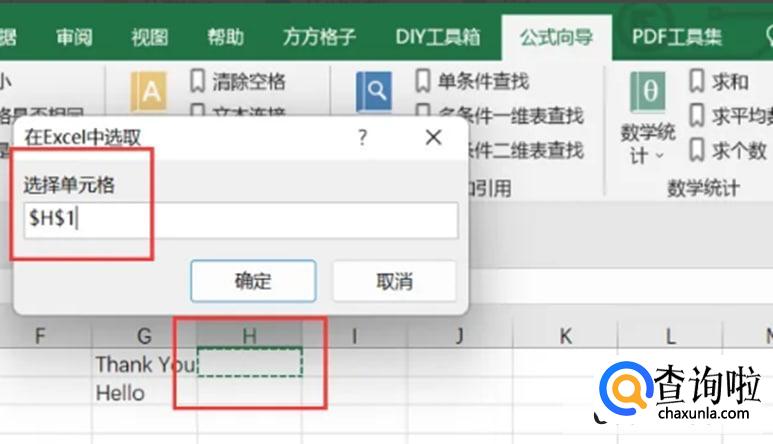The height and width of the screenshot is (444, 773).
Task: Select column G header
Action: [144, 336]
